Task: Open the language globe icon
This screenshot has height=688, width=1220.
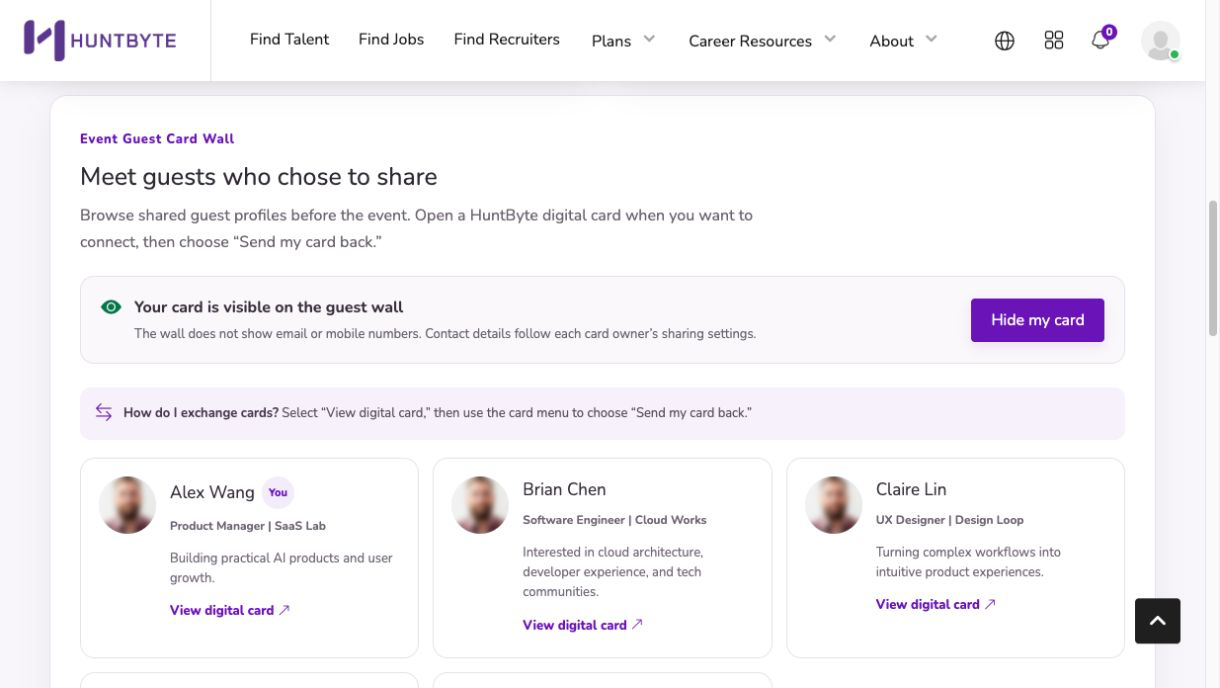Action: point(1005,40)
